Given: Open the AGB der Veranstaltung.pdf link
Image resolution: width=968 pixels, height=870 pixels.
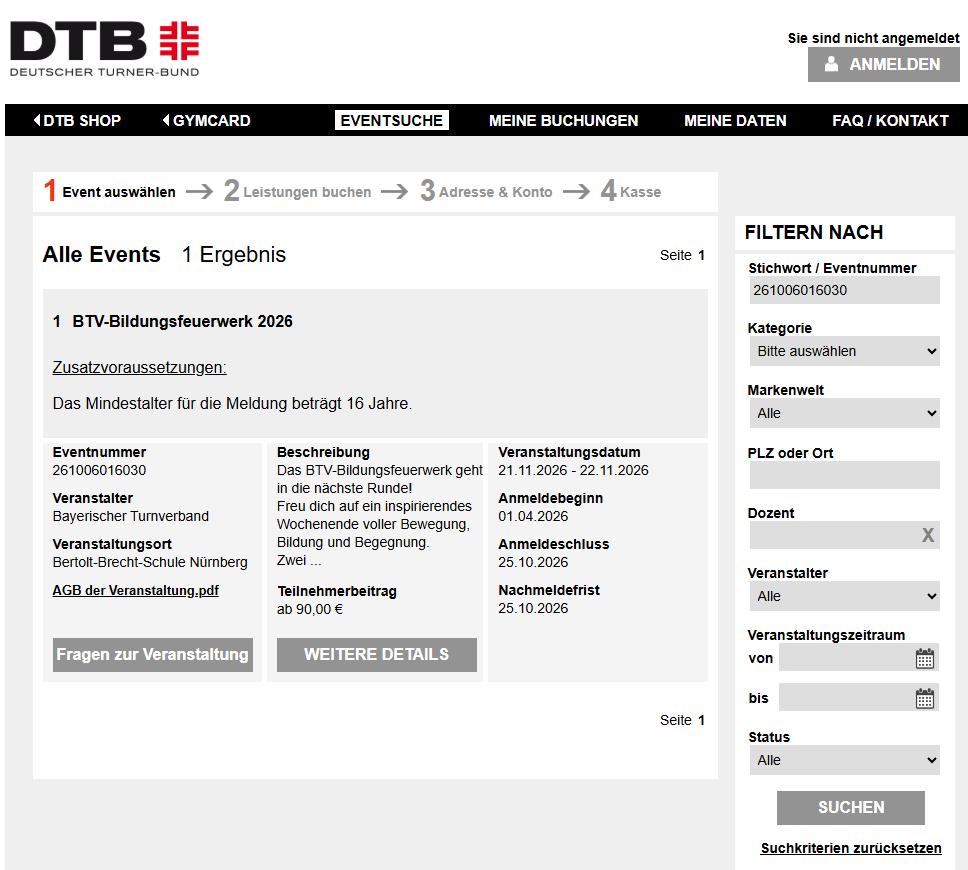Looking at the screenshot, I should point(135,591).
